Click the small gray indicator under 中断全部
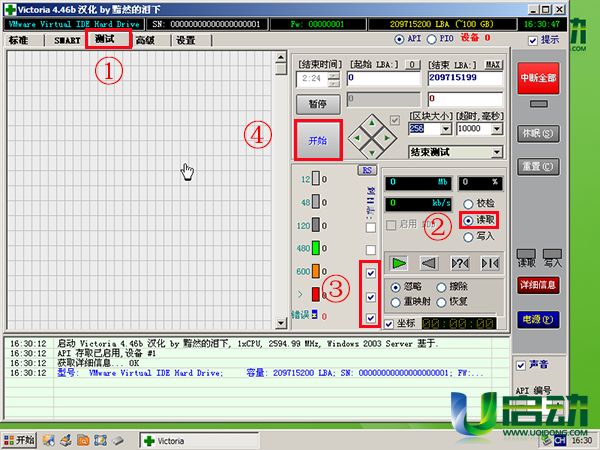The height and width of the screenshot is (450, 600). (x=538, y=104)
